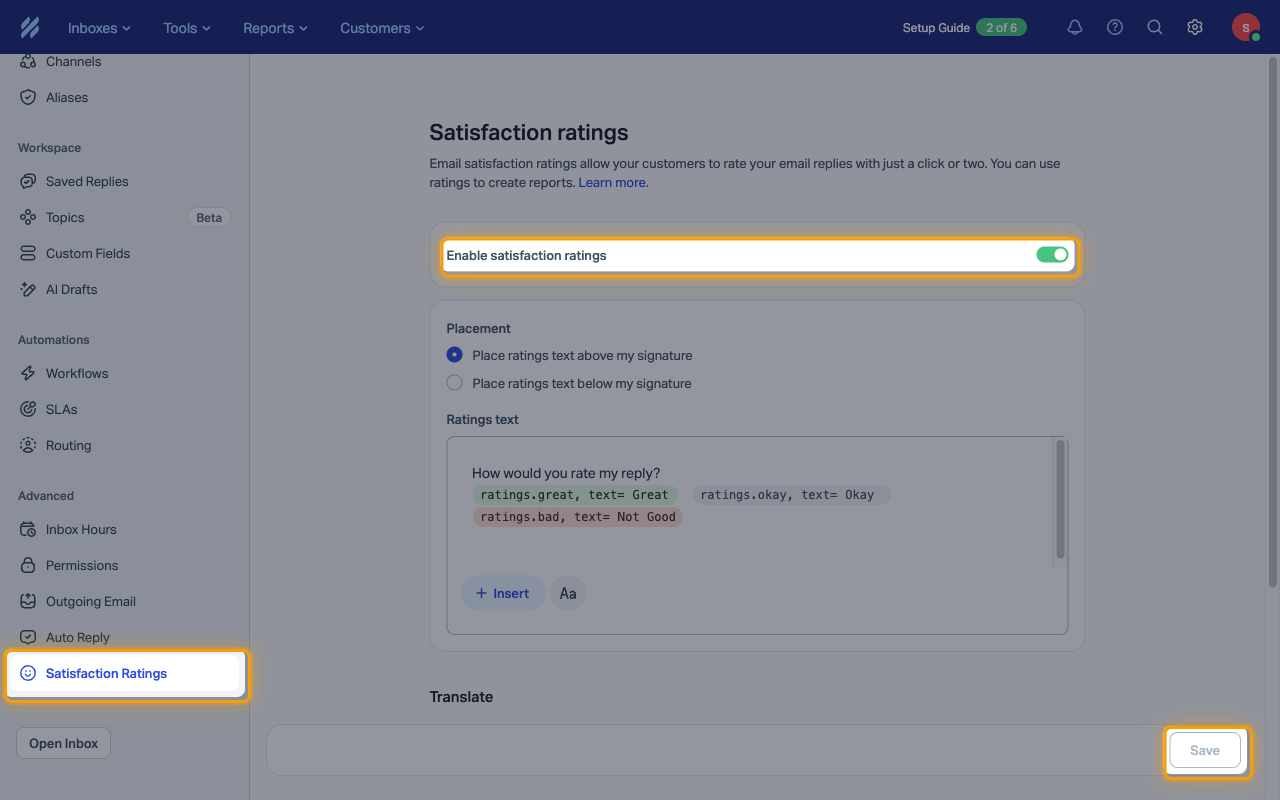This screenshot has width=1280, height=800.
Task: Click the Auto Reply icon
Action: [28, 637]
